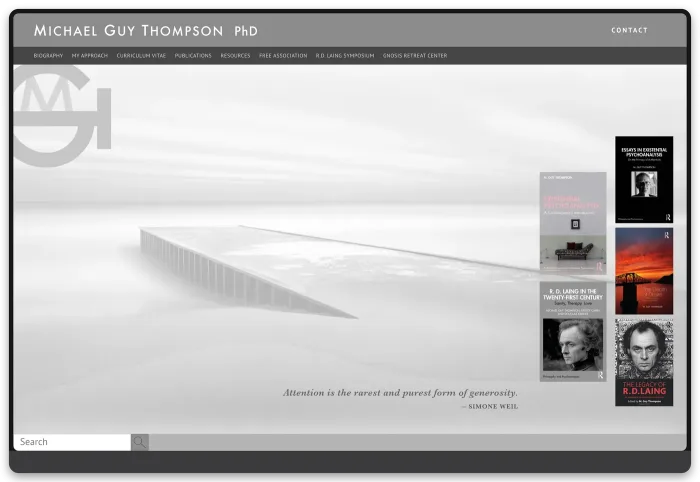
Task: Open Gnosis Retreat Center link
Action: (415, 56)
